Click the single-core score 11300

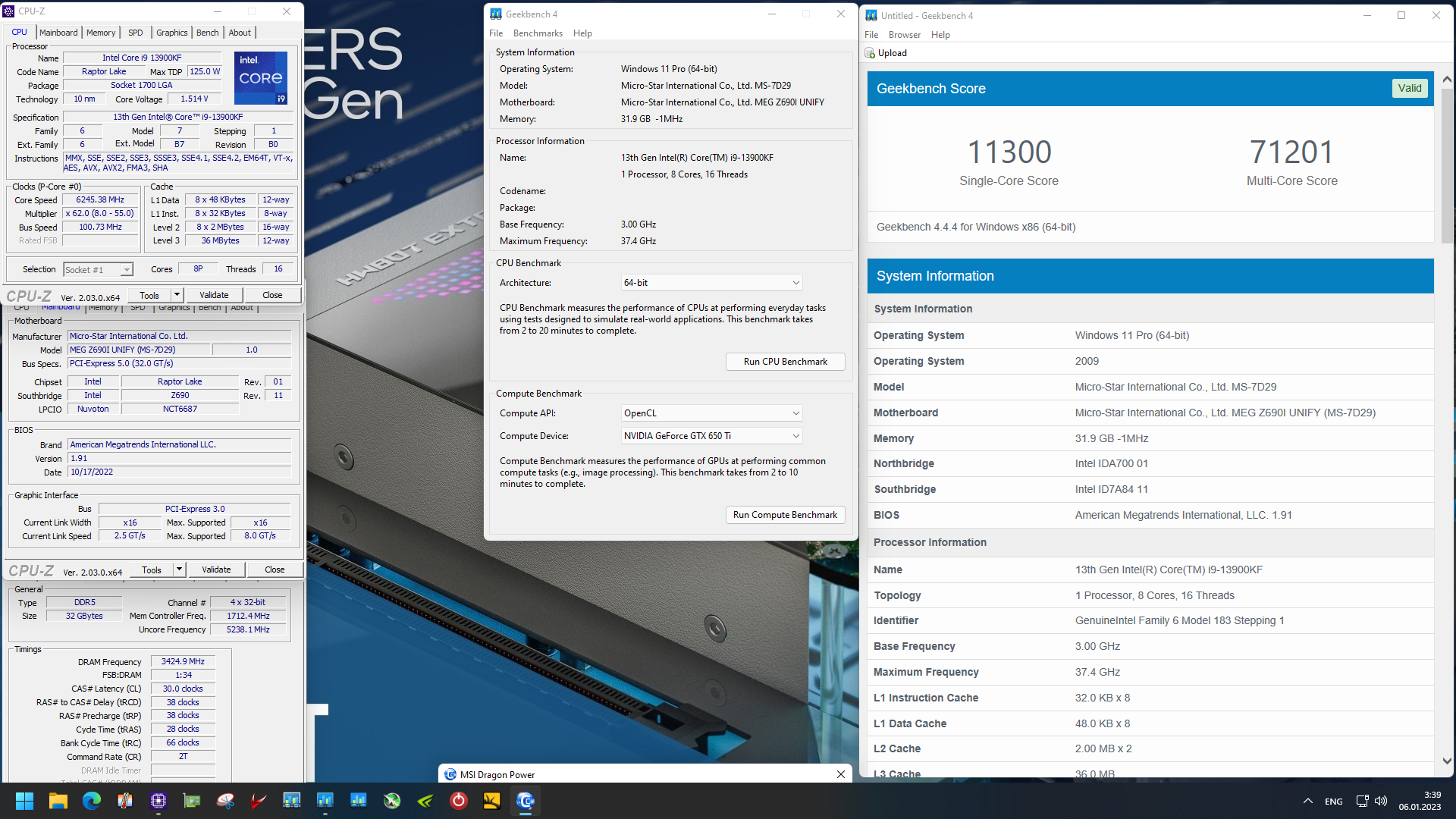pos(1009,152)
